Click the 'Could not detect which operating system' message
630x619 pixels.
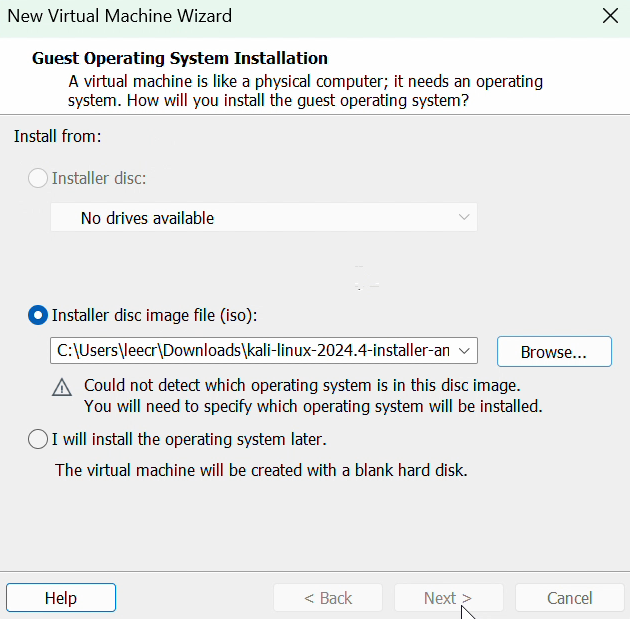(x=302, y=385)
